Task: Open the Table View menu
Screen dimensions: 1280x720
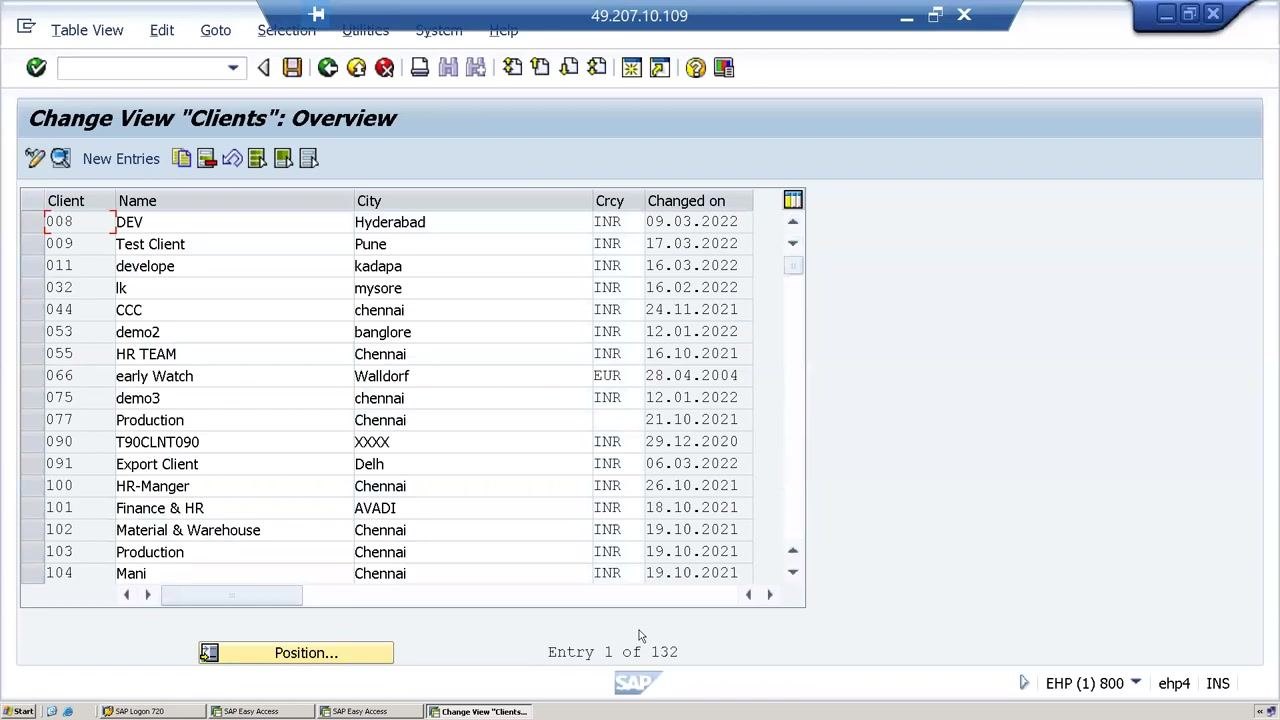Action: coord(87,30)
